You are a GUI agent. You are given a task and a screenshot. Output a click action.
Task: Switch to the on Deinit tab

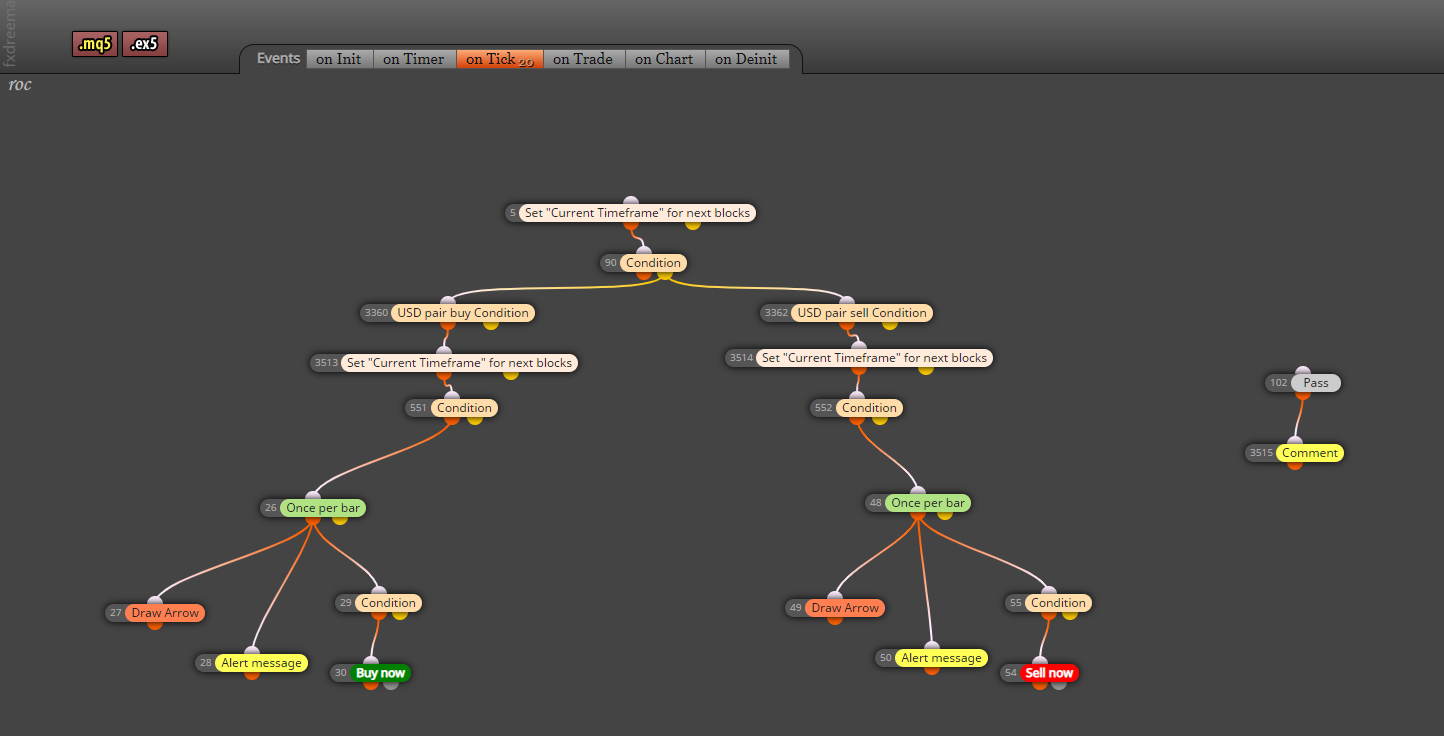[x=746, y=59]
